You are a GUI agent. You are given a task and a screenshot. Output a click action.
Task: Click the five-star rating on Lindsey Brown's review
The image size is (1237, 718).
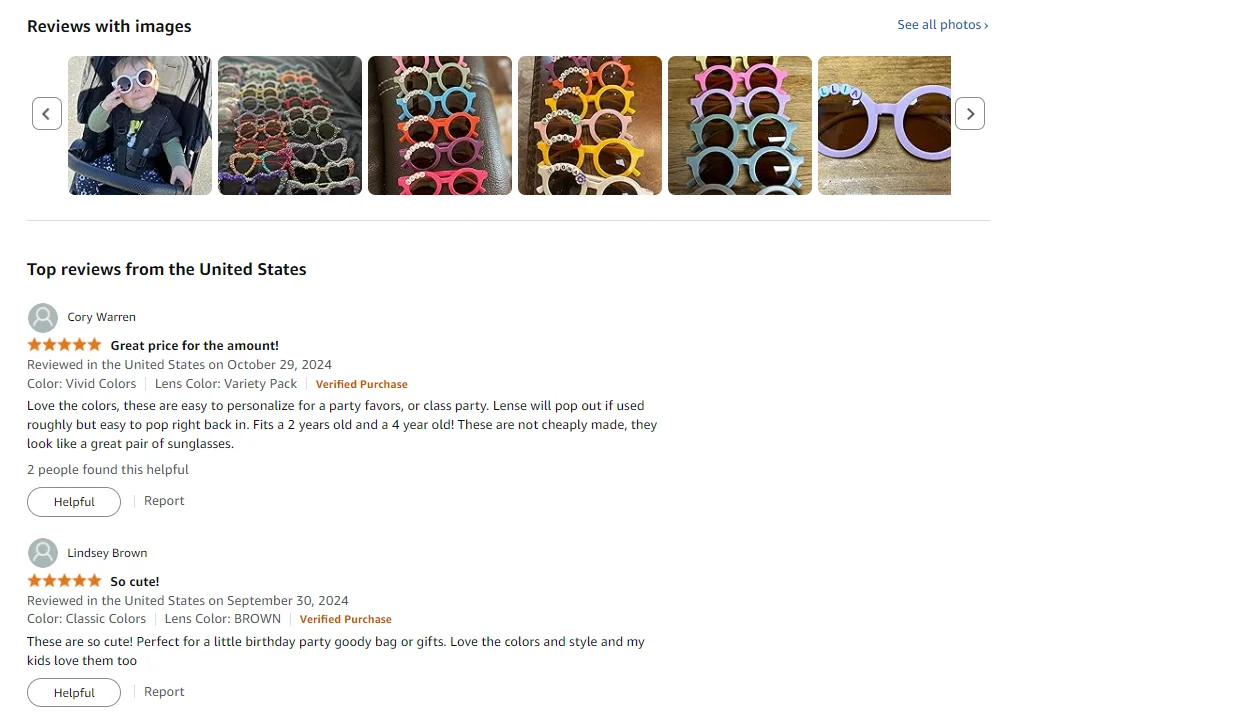65,581
